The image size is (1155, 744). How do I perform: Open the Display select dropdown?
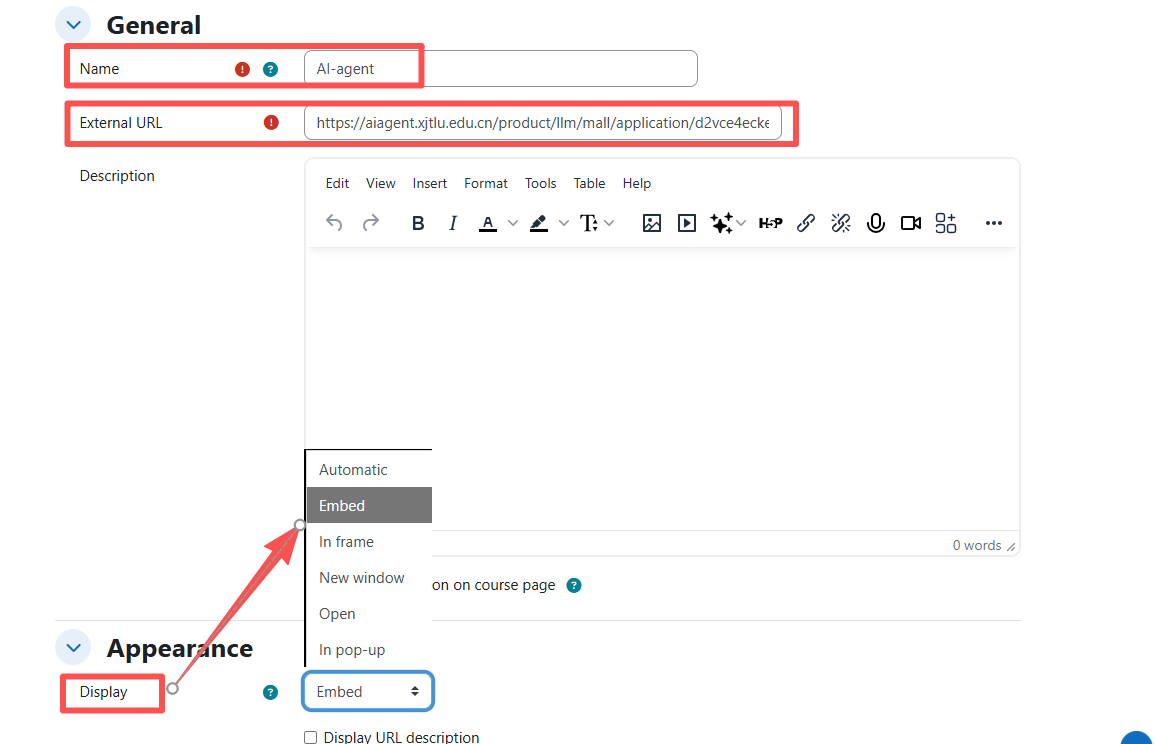click(x=367, y=691)
